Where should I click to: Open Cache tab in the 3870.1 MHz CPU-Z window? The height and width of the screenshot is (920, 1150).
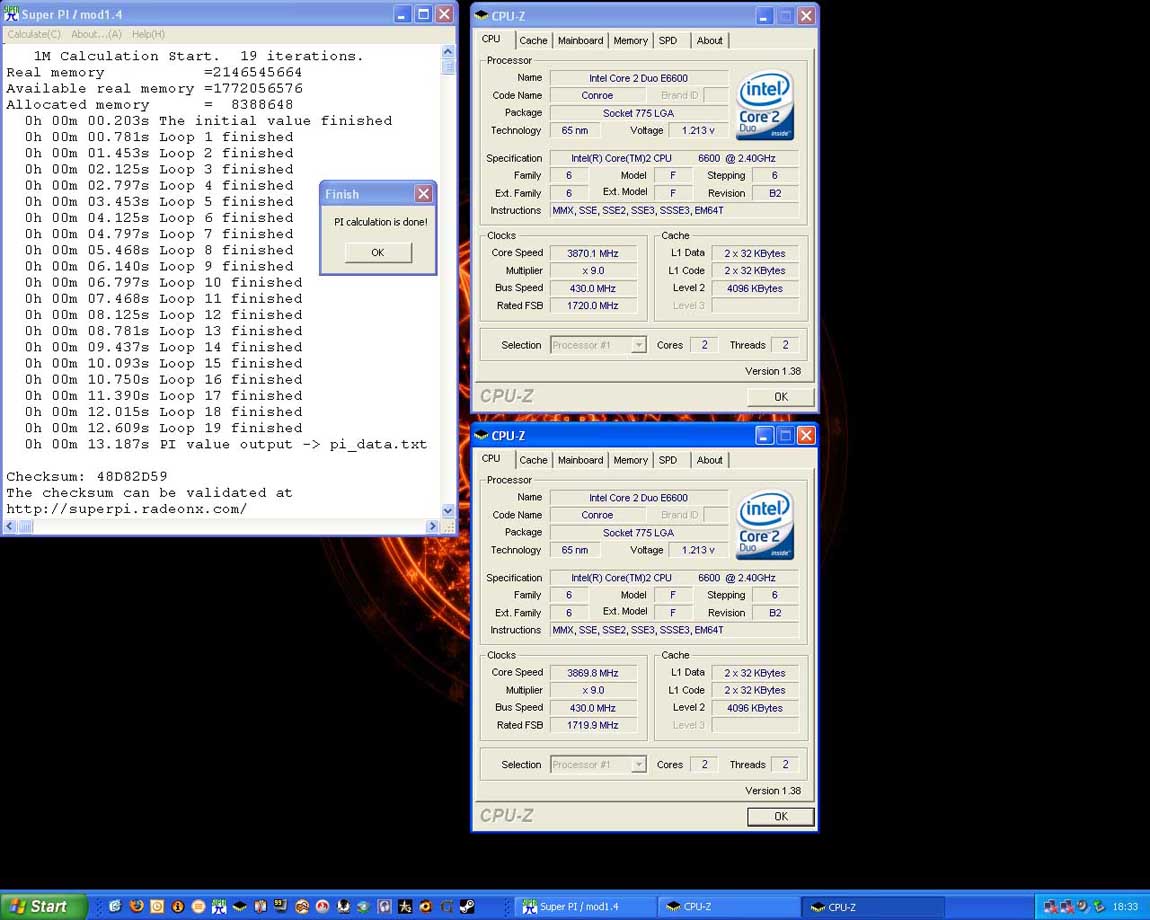tap(533, 41)
